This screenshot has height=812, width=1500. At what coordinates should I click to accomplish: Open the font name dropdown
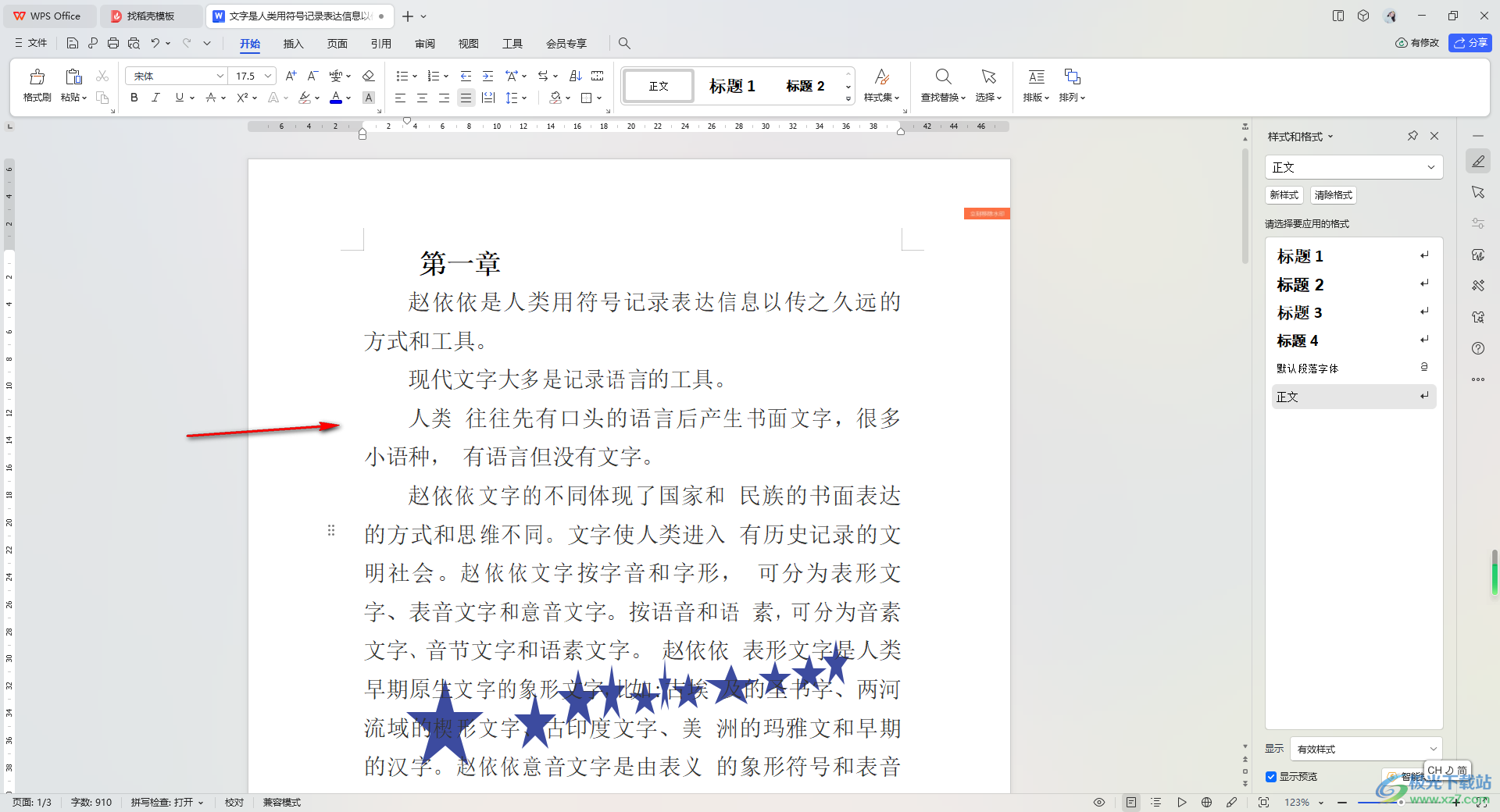220,76
